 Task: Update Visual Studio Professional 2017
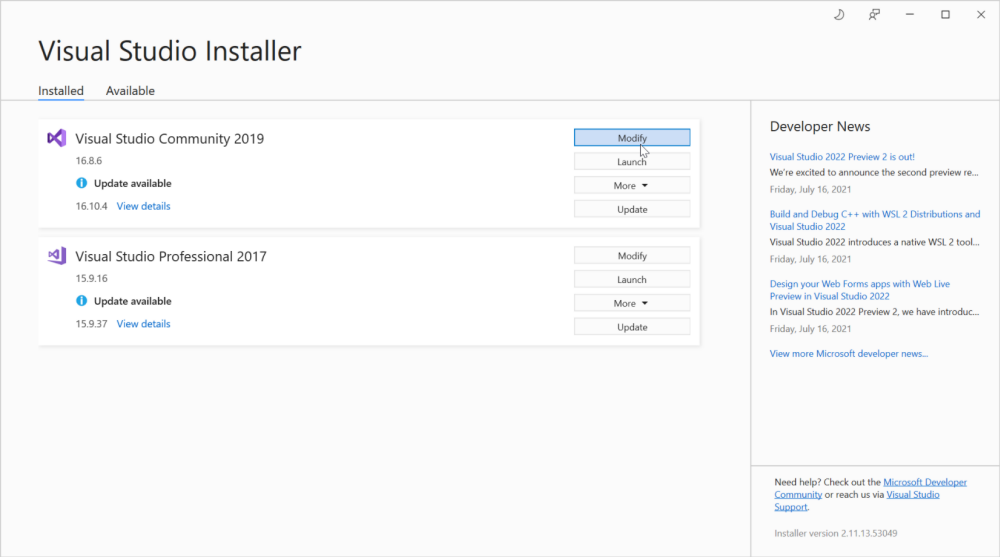[632, 327]
